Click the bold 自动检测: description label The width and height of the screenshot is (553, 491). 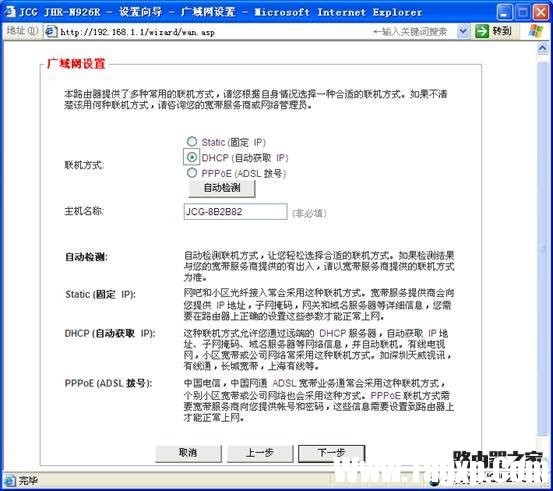[86, 257]
